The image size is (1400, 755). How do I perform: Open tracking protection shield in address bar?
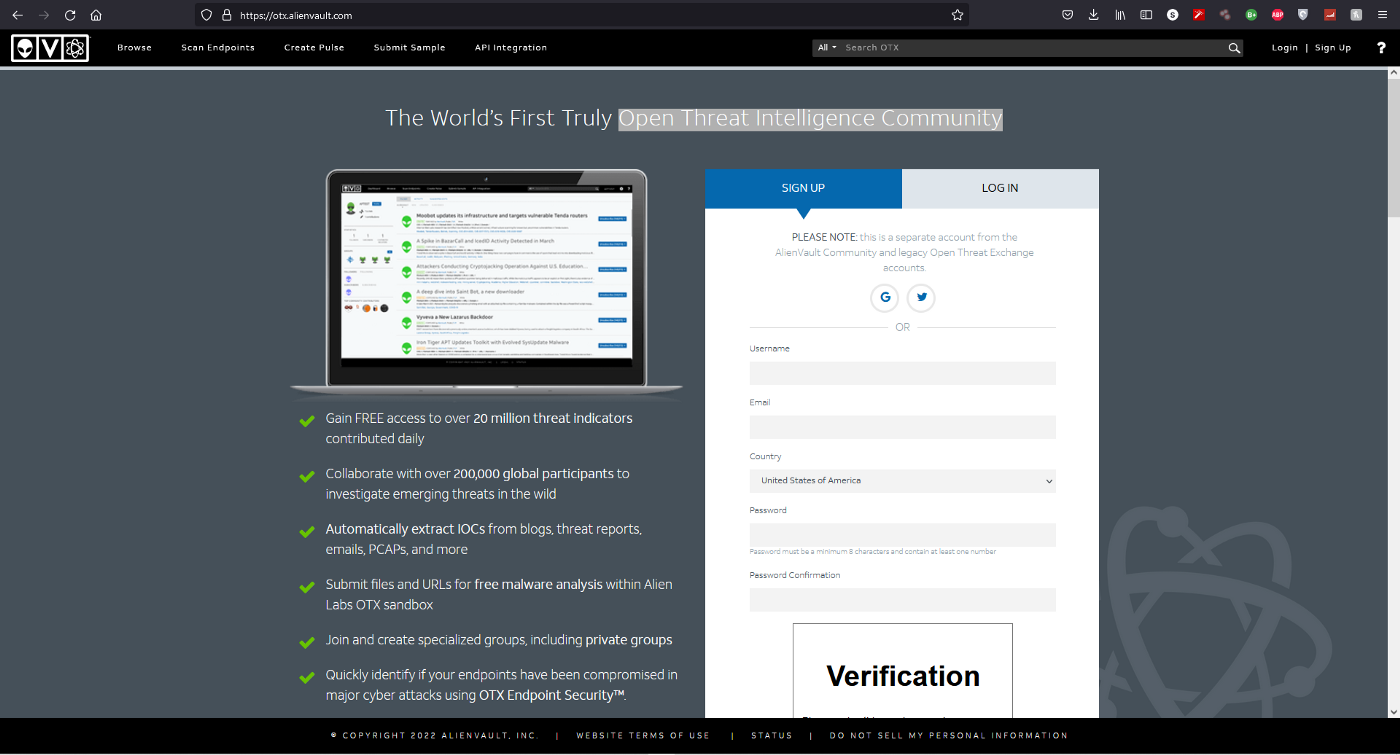pos(207,15)
